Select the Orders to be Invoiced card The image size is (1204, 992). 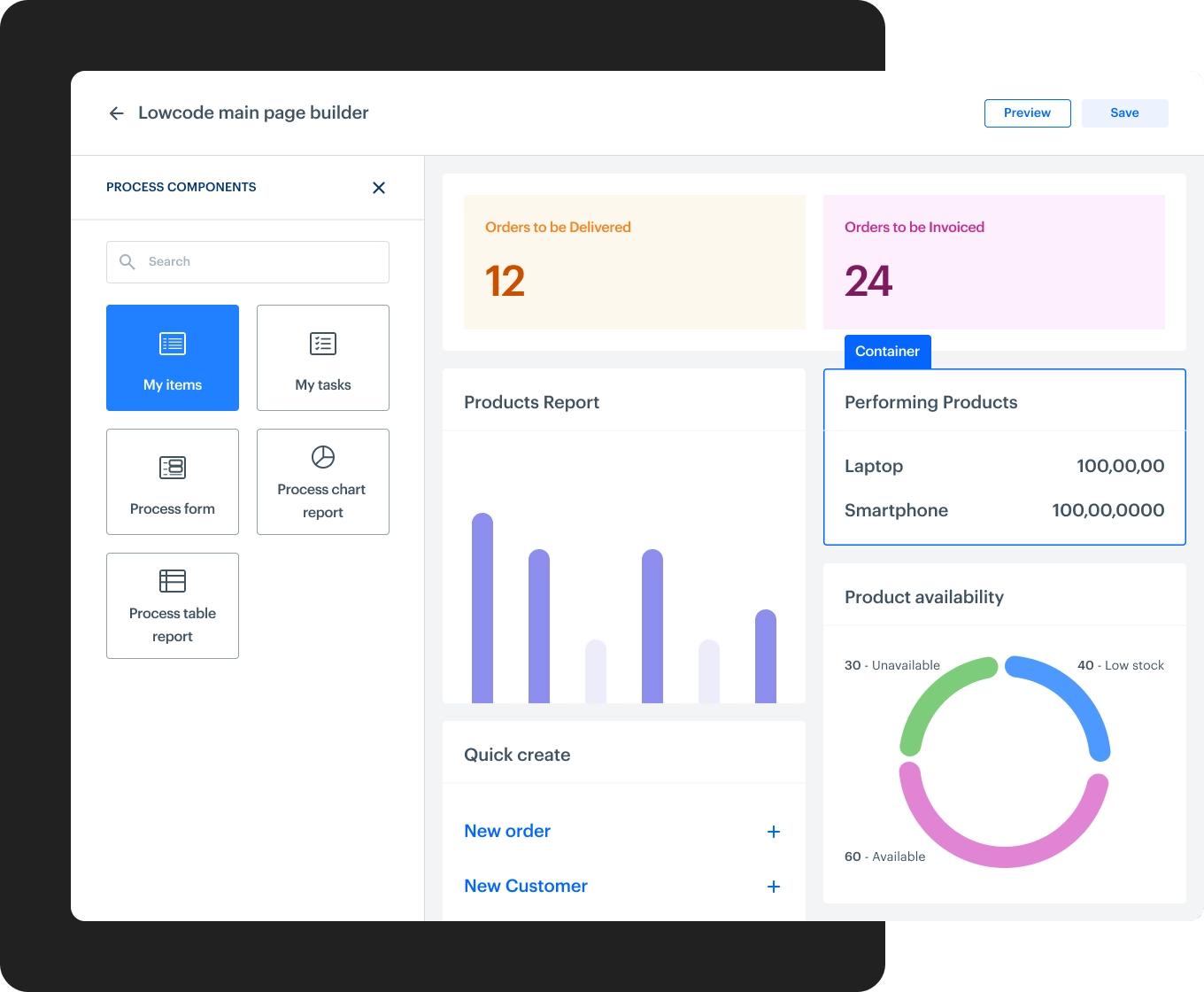pyautogui.click(x=993, y=262)
